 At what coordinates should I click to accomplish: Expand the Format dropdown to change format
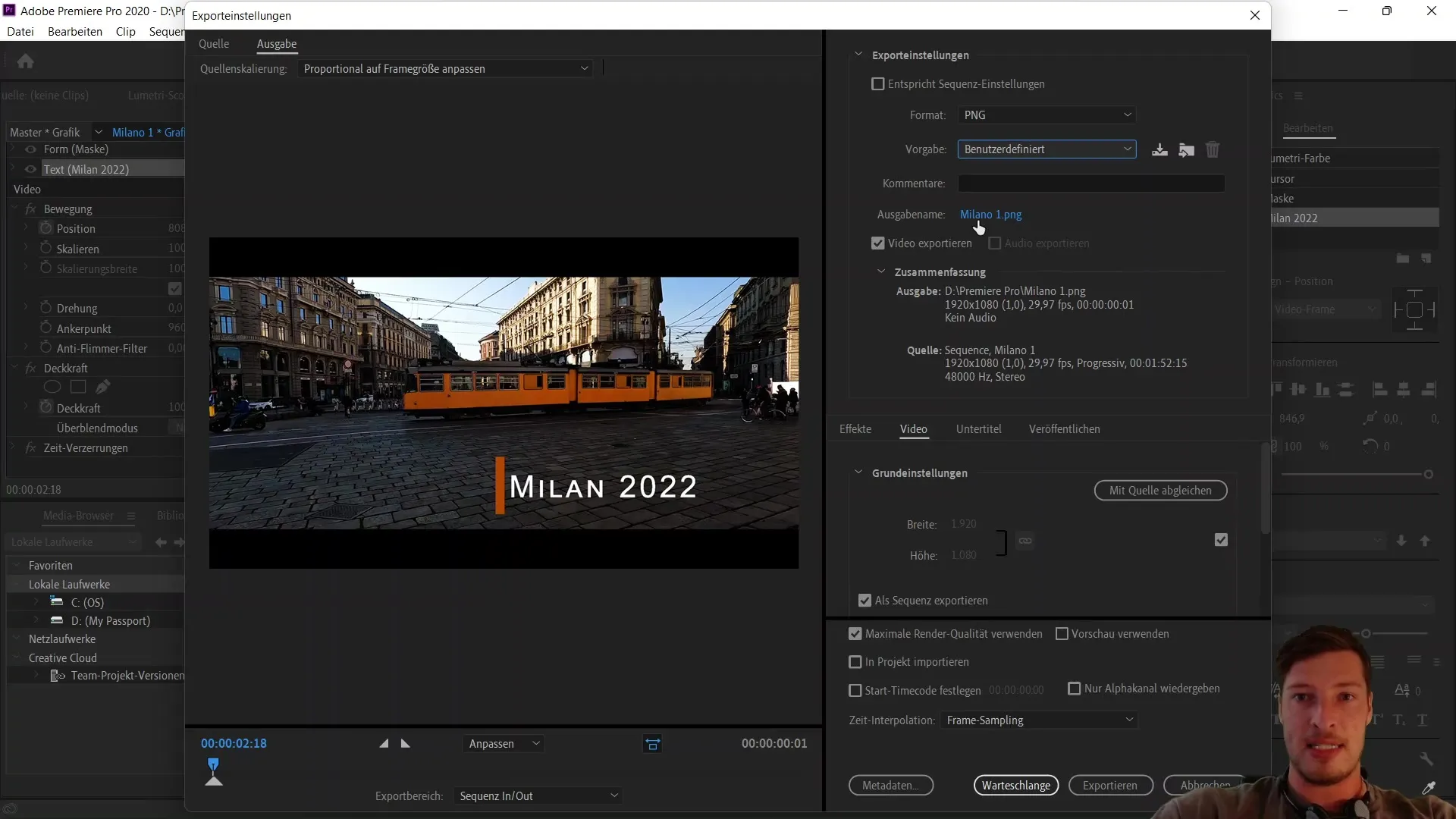tap(1045, 114)
